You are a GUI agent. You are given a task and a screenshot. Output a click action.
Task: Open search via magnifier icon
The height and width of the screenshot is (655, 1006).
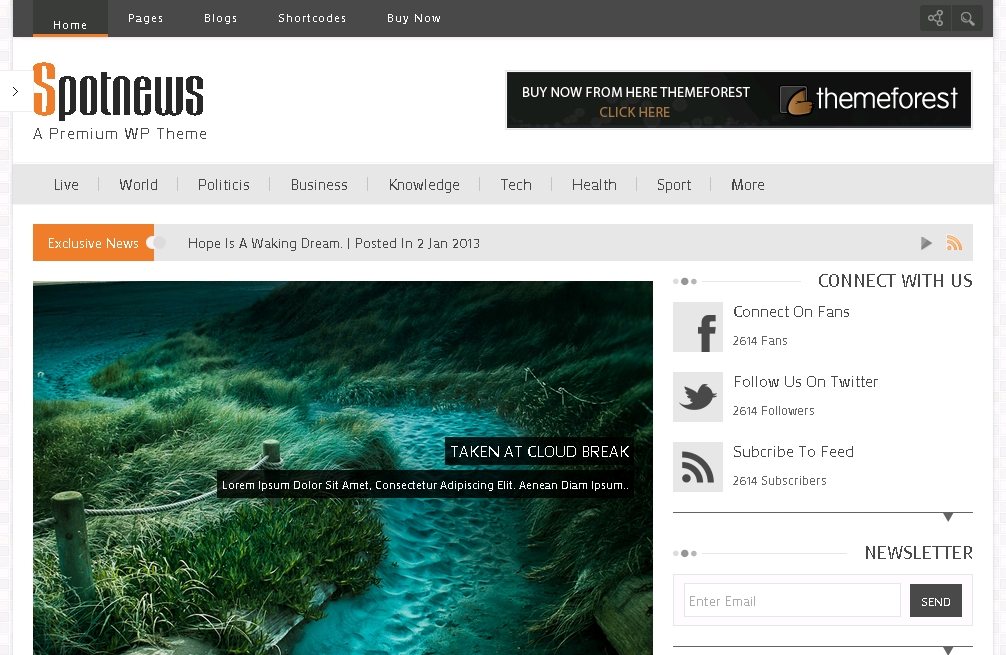tap(967, 18)
